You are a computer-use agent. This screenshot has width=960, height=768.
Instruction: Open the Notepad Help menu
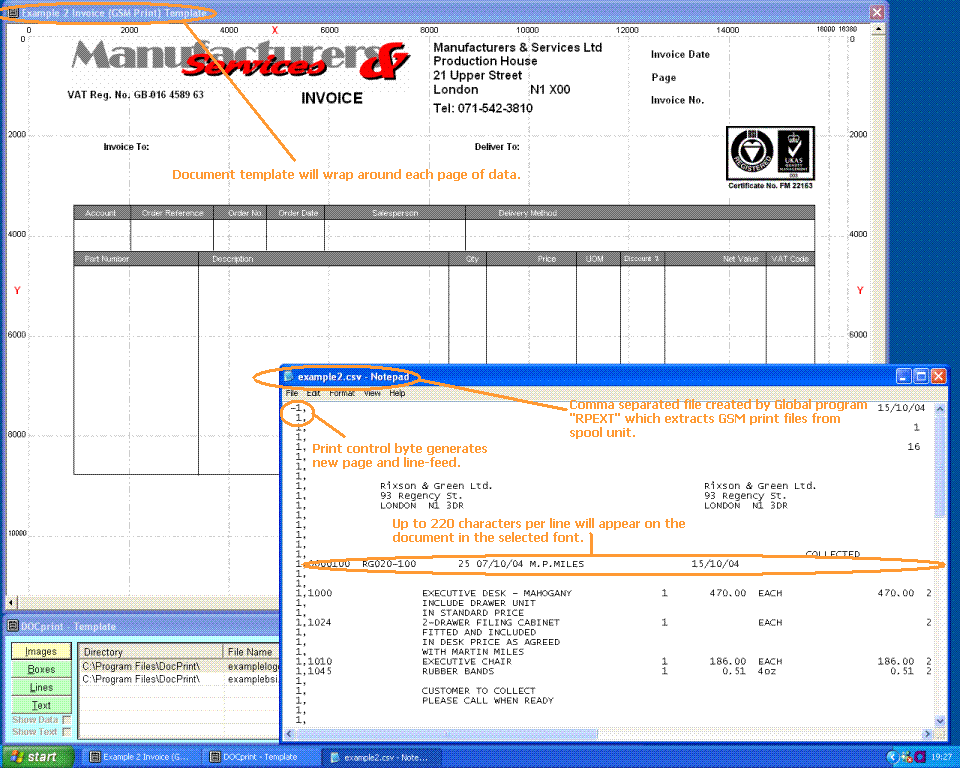tap(397, 393)
